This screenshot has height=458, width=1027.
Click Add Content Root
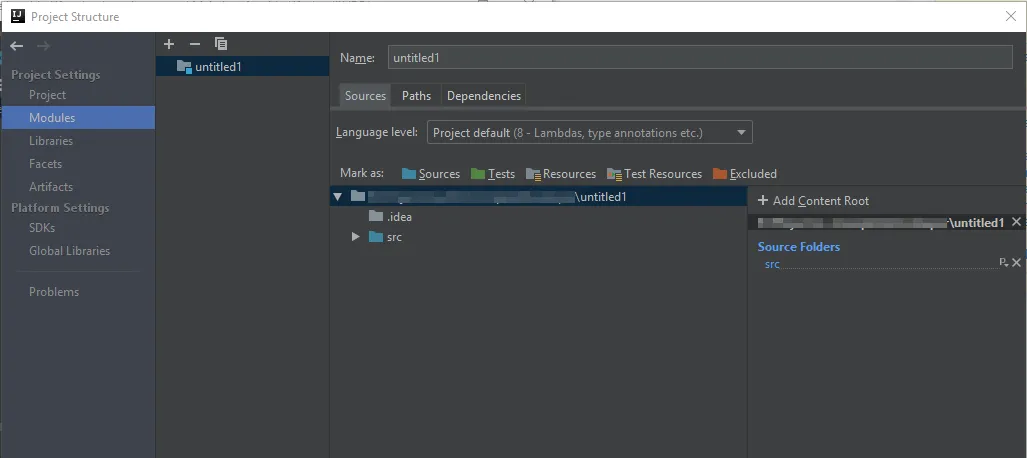click(x=813, y=201)
